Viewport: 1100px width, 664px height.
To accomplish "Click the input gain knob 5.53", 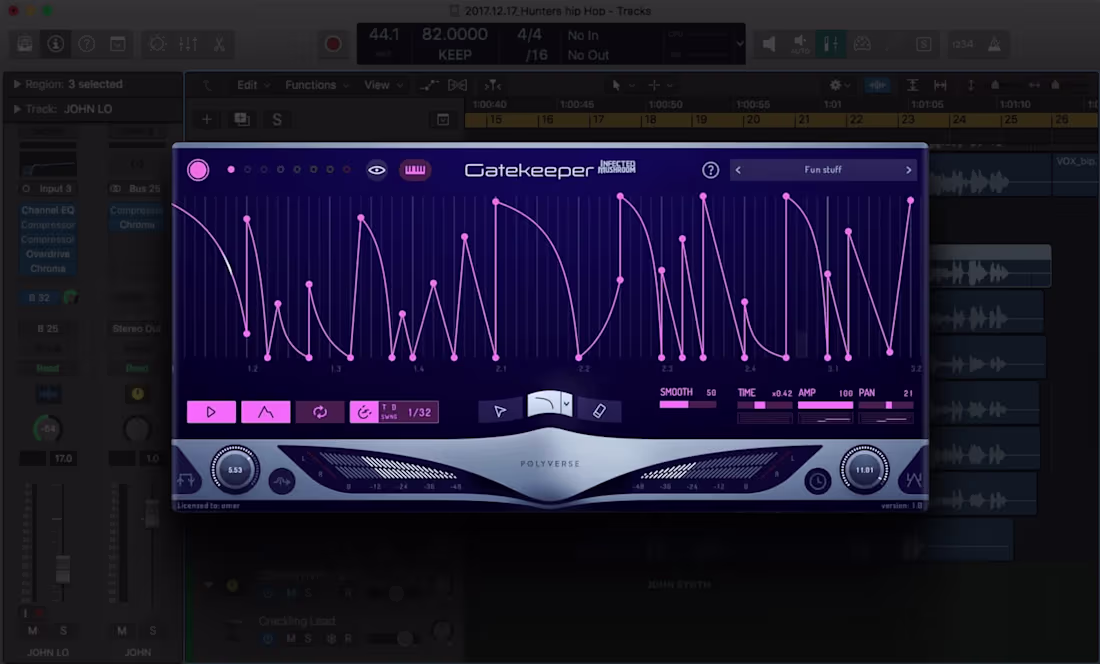I will point(235,470).
